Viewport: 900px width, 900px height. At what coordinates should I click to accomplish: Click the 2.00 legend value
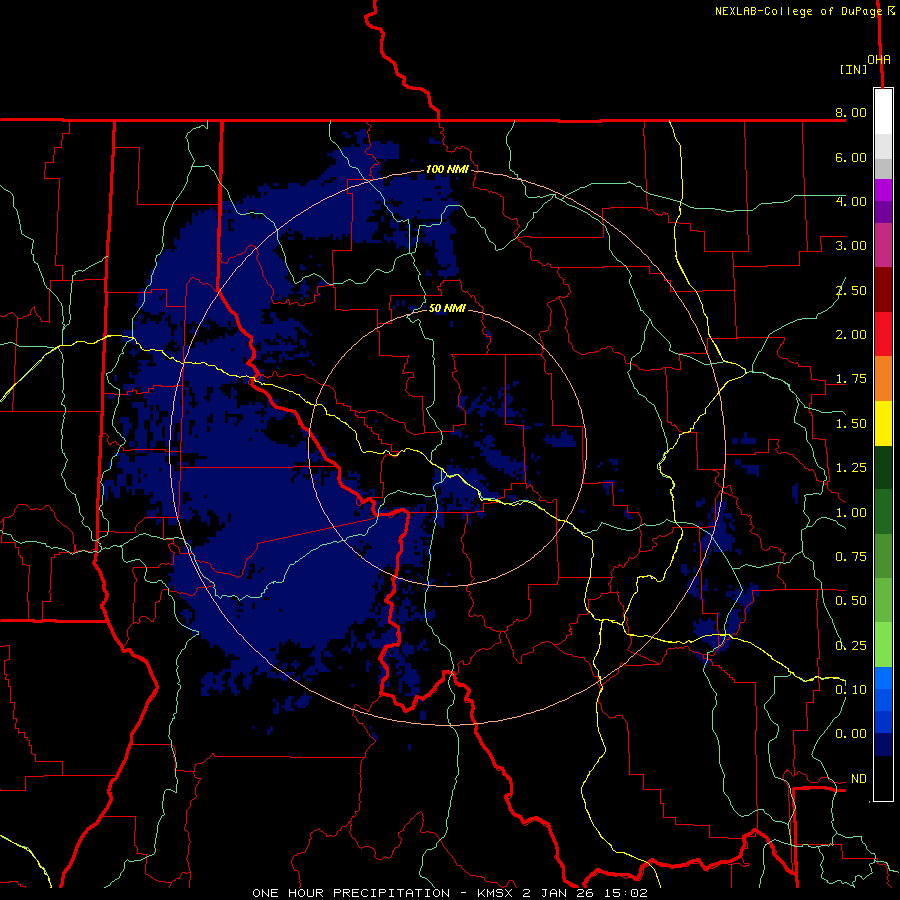[x=851, y=335]
